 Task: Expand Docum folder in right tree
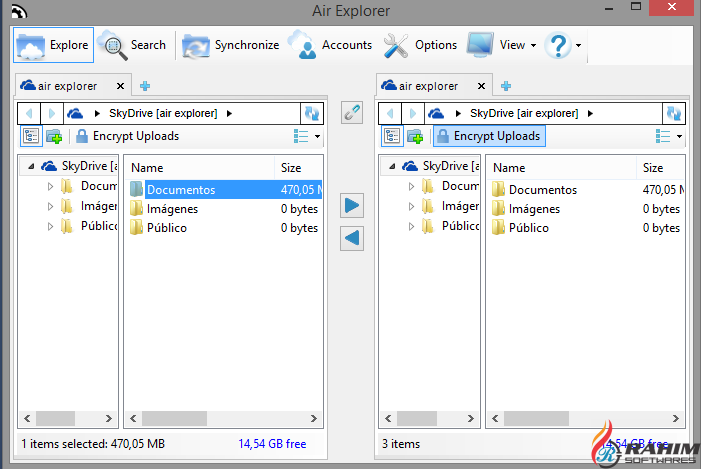coord(411,186)
